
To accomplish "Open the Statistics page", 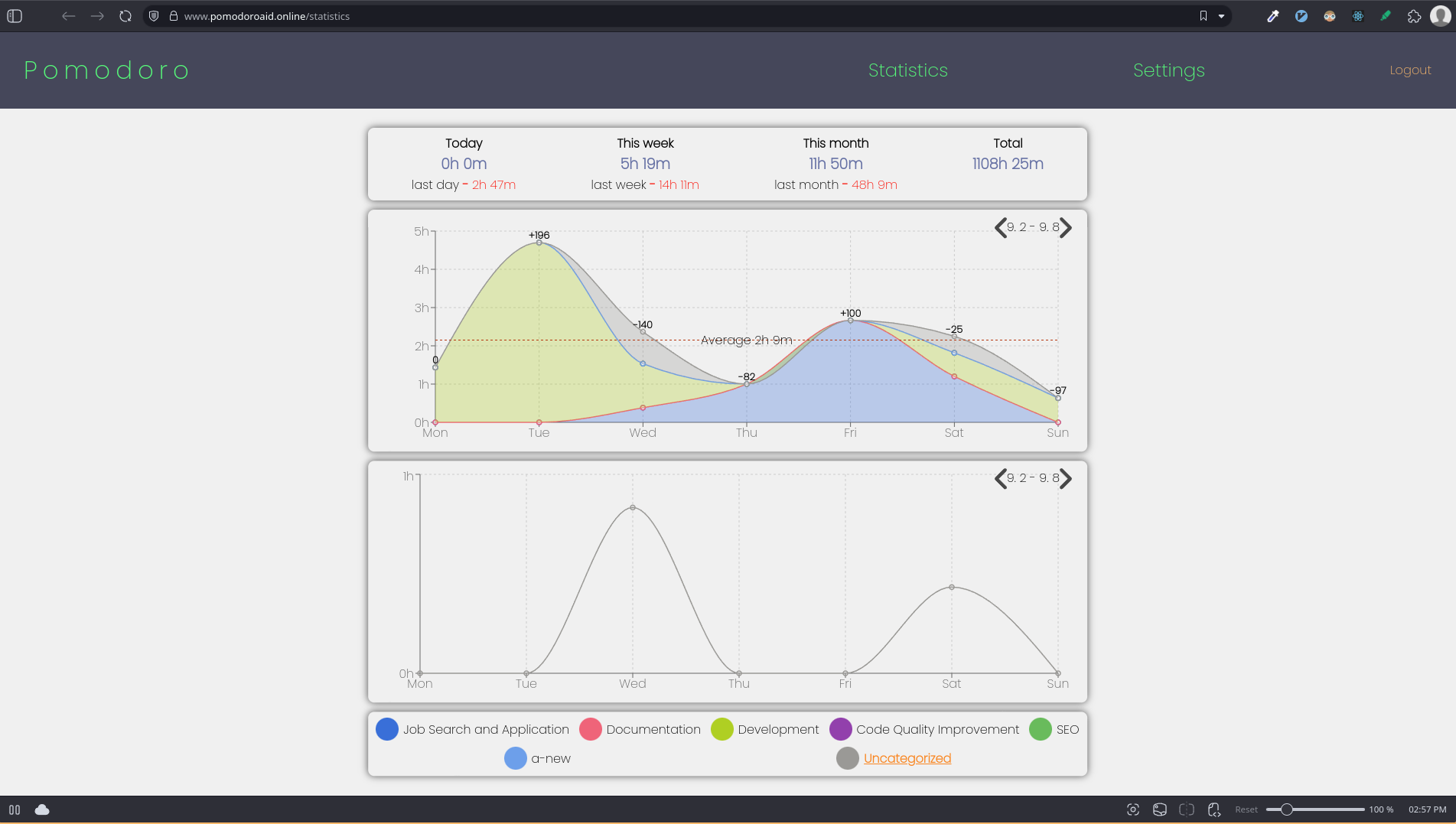I will [x=907, y=70].
